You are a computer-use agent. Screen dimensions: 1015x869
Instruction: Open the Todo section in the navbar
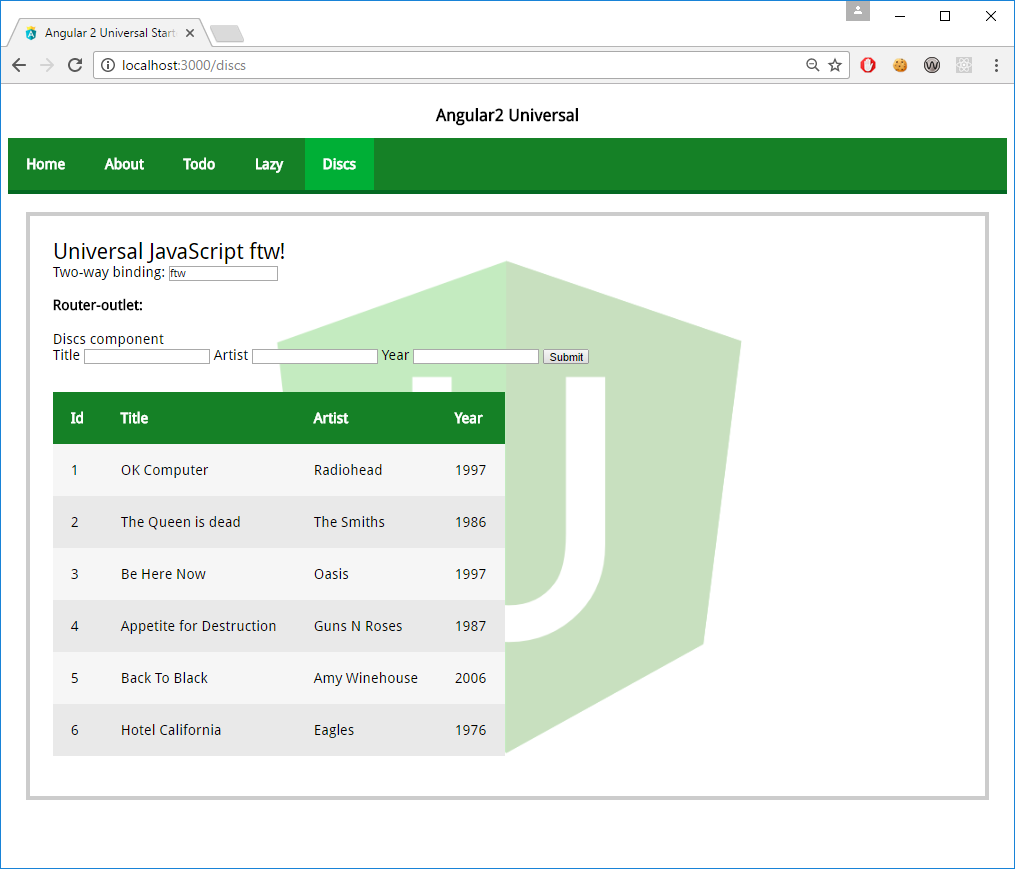(198, 164)
